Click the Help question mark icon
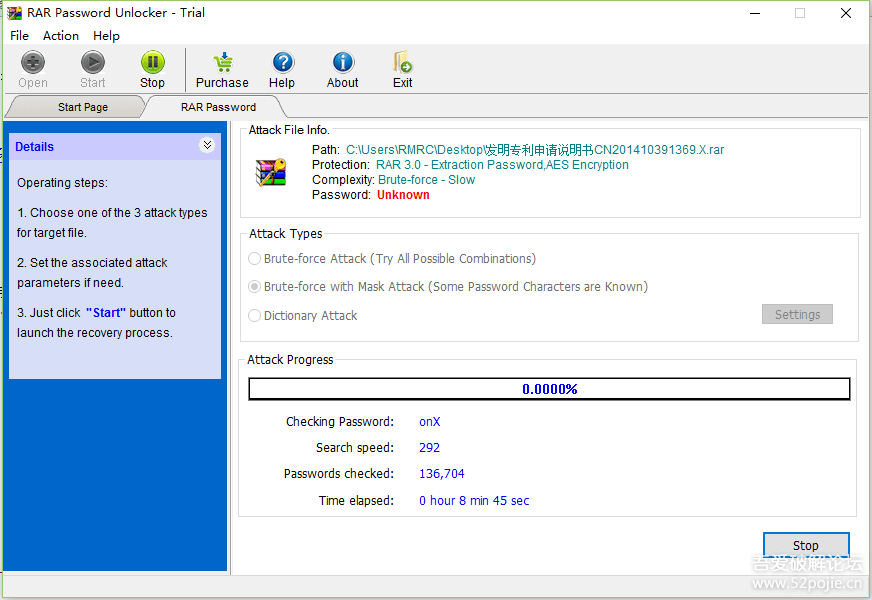The height and width of the screenshot is (600, 872). point(282,63)
